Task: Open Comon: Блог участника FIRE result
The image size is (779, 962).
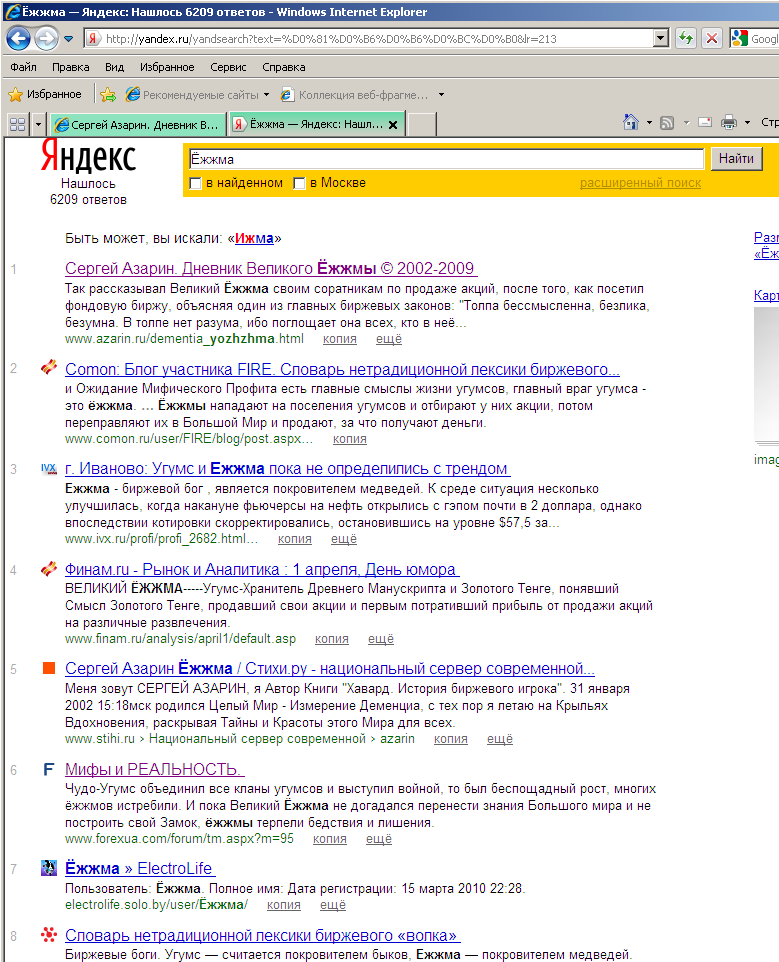Action: pos(342,369)
